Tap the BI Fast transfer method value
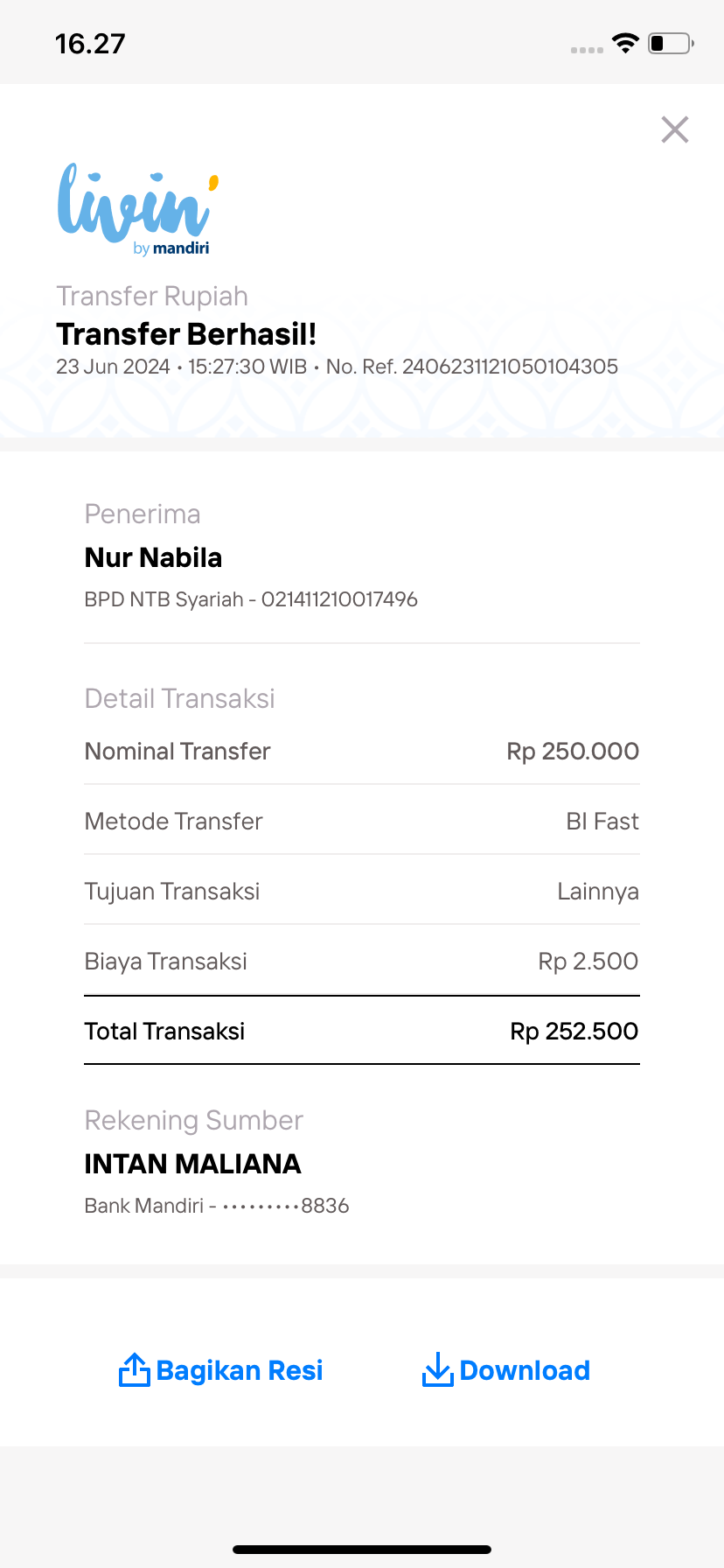 [602, 821]
